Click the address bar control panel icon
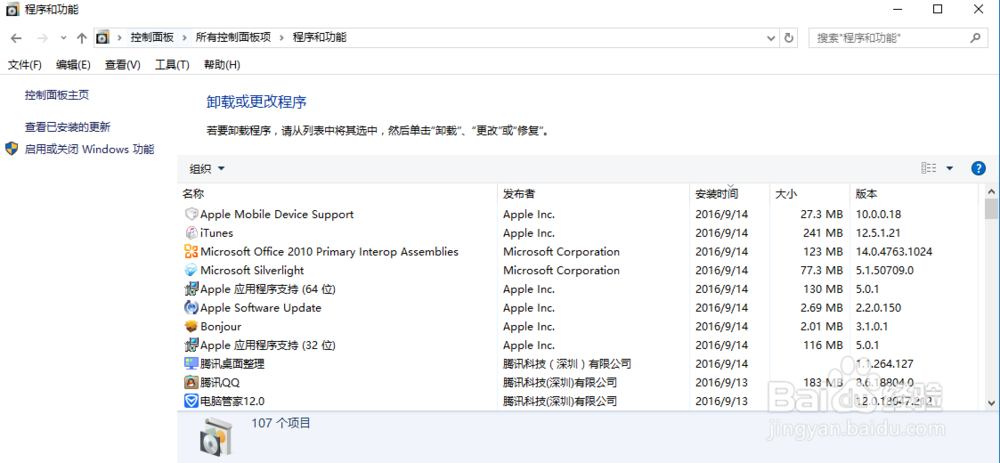1000x463 pixels. click(102, 38)
